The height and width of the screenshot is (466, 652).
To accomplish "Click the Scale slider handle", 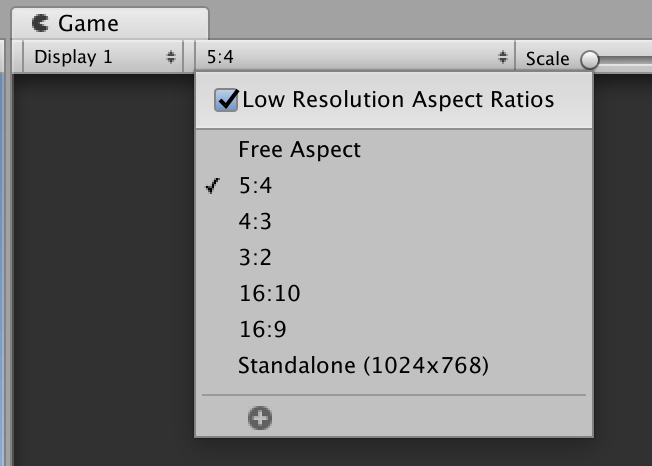I will click(x=590, y=59).
